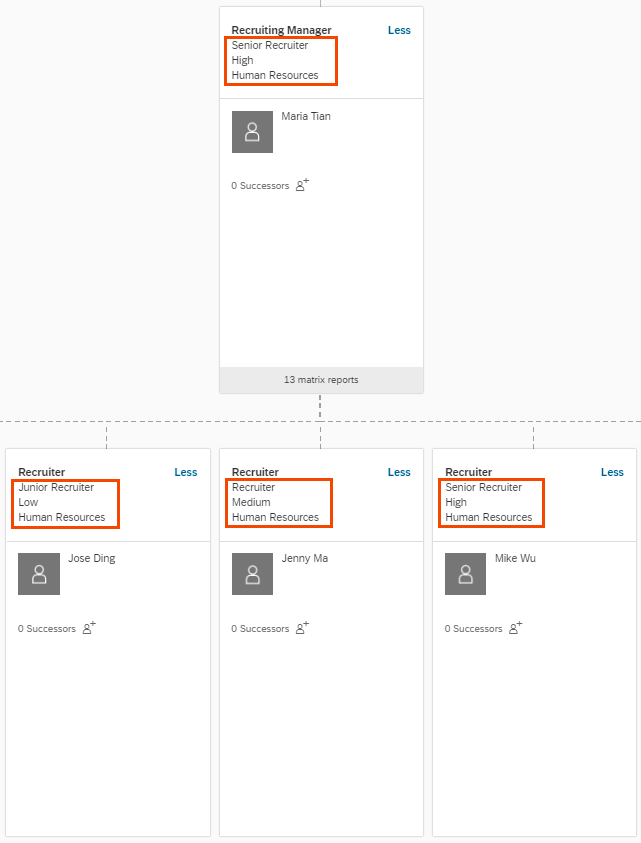Click Less on Jenny Ma's Recruiter card
The image size is (641, 843).
pyautogui.click(x=399, y=472)
